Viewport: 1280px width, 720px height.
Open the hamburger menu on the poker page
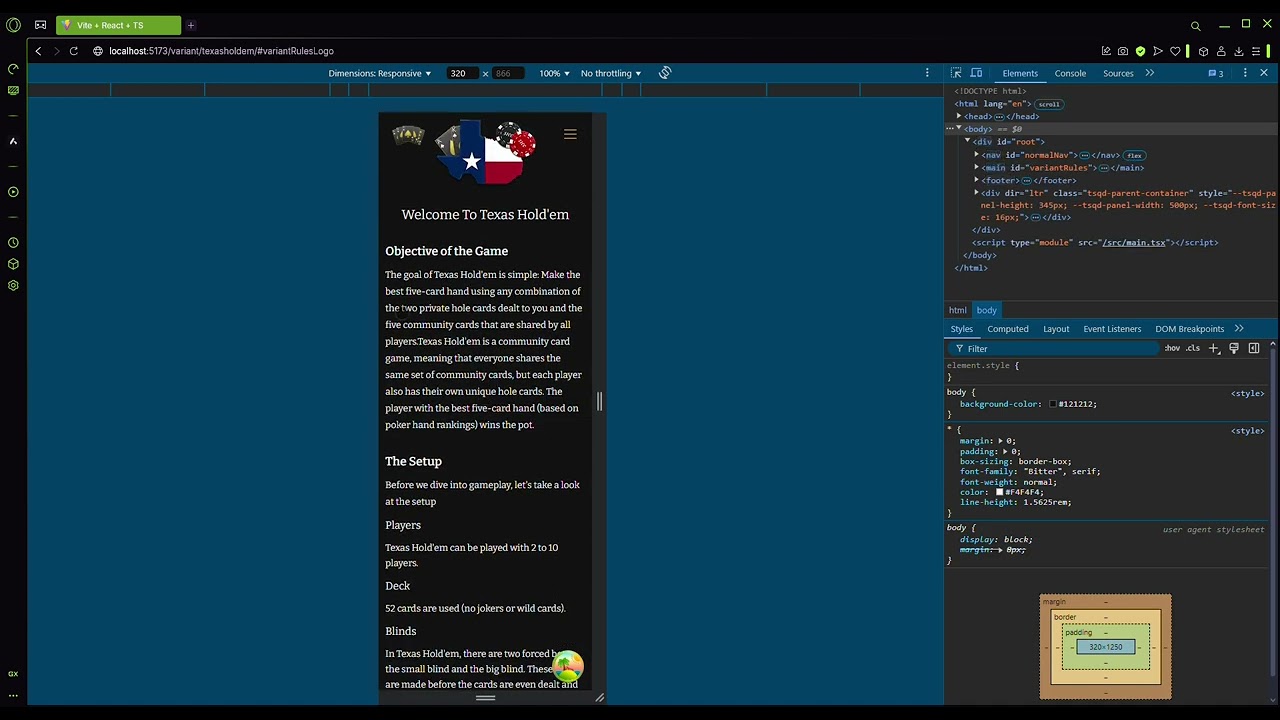pos(570,134)
